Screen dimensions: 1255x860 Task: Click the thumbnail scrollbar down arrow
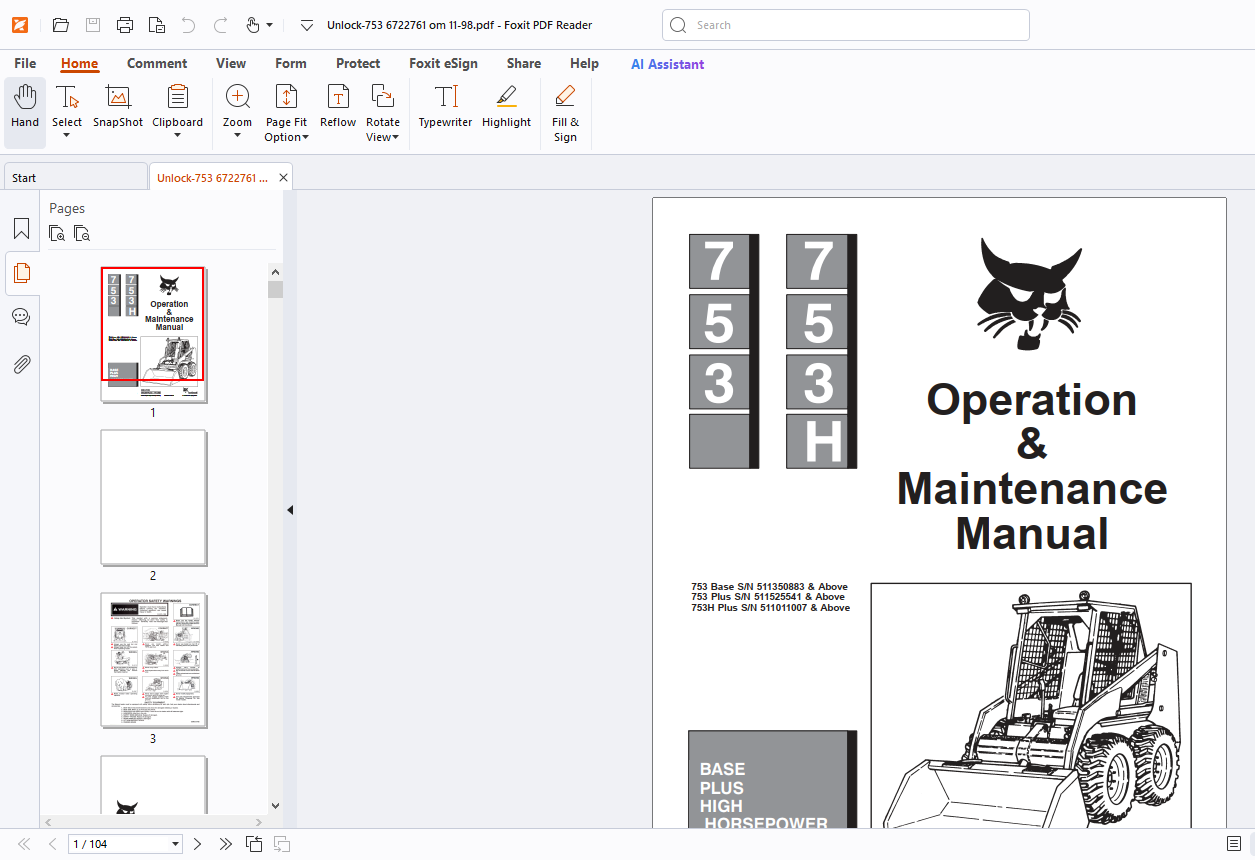pyautogui.click(x=275, y=806)
